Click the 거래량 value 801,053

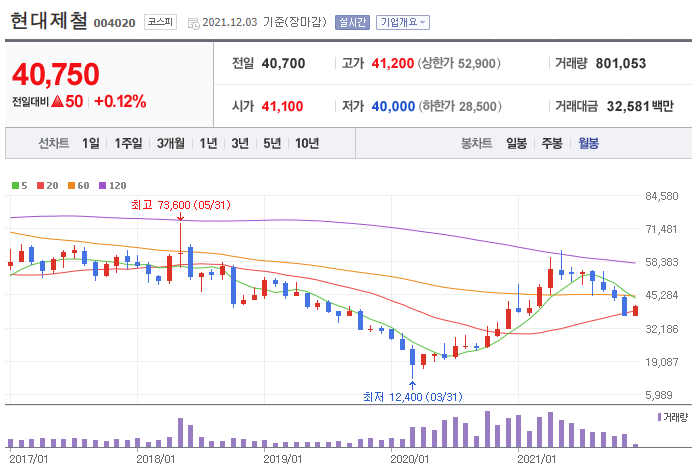[621, 64]
